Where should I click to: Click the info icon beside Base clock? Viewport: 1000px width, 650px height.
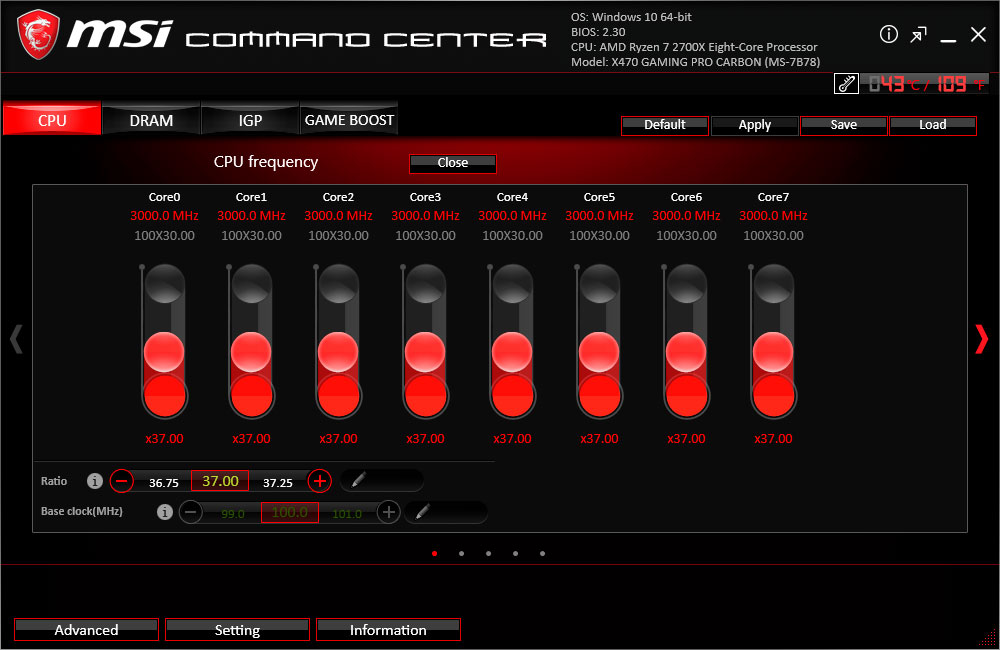coord(165,512)
